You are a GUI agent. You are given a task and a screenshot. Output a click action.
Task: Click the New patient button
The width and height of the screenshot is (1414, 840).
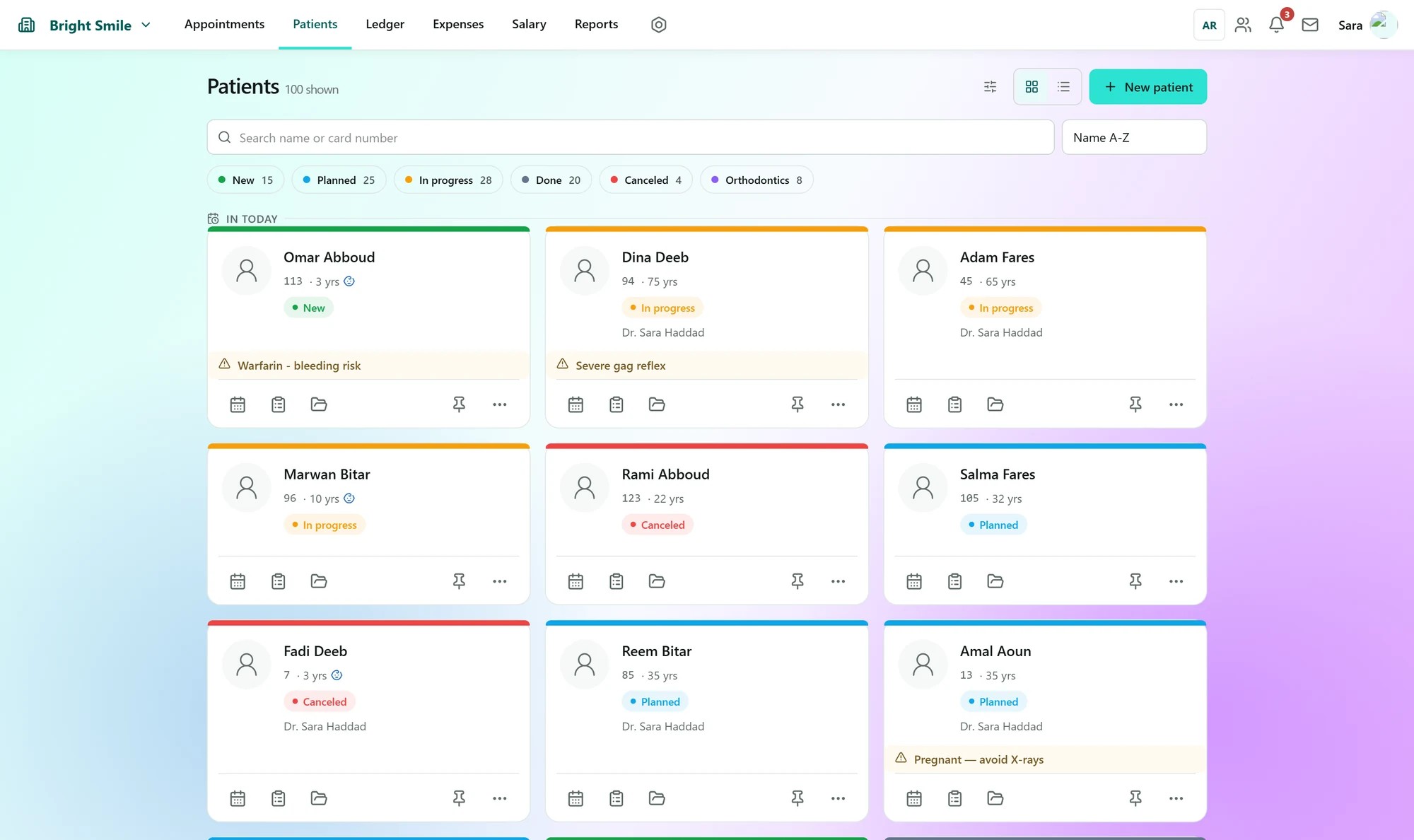click(1148, 87)
